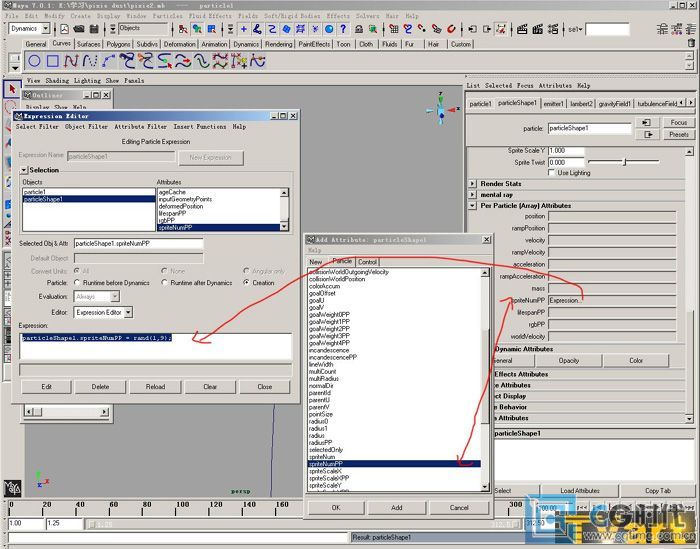700x549 pixels.
Task: Click the Select by hierarchy icon
Action: (x=183, y=29)
